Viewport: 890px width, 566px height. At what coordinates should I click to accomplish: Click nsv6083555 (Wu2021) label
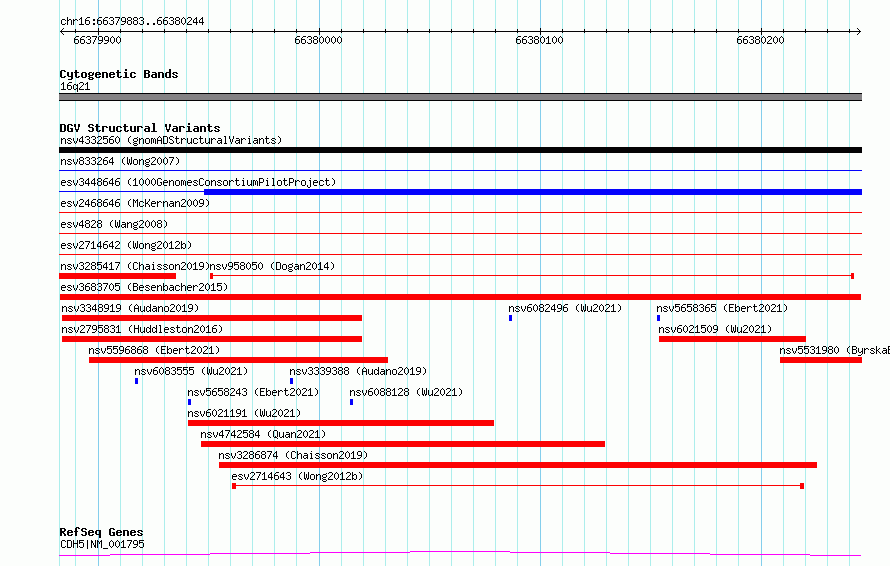191,371
